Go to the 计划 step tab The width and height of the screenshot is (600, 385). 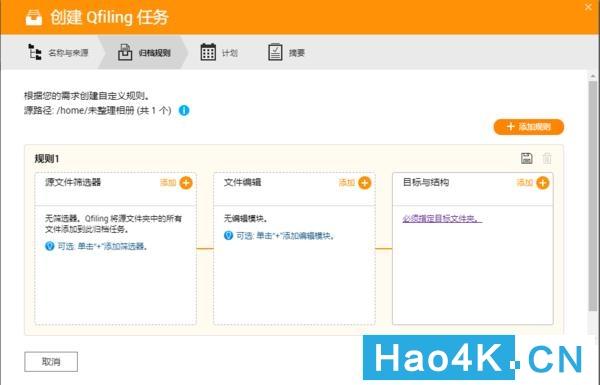point(219,52)
